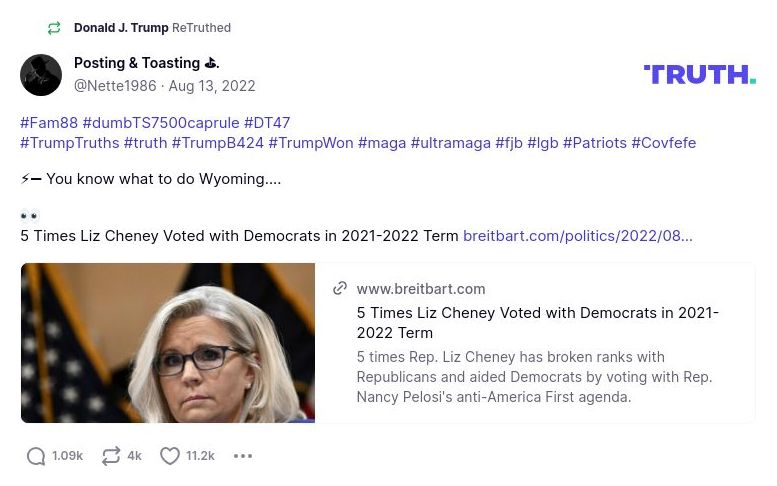
Task: Click the TRUTH logo
Action: click(x=699, y=74)
